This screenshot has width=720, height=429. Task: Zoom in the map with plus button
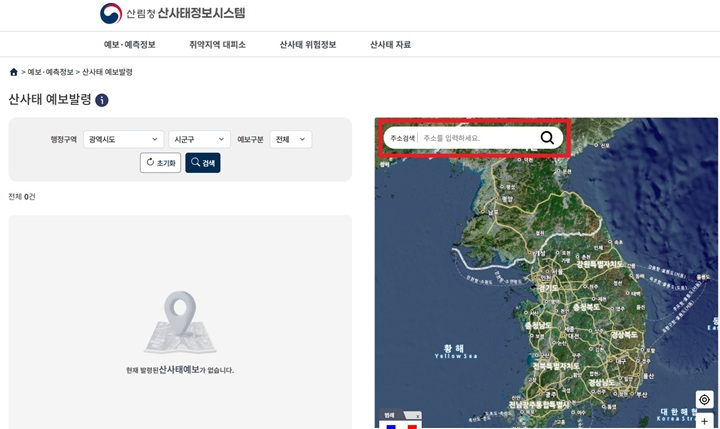704,421
